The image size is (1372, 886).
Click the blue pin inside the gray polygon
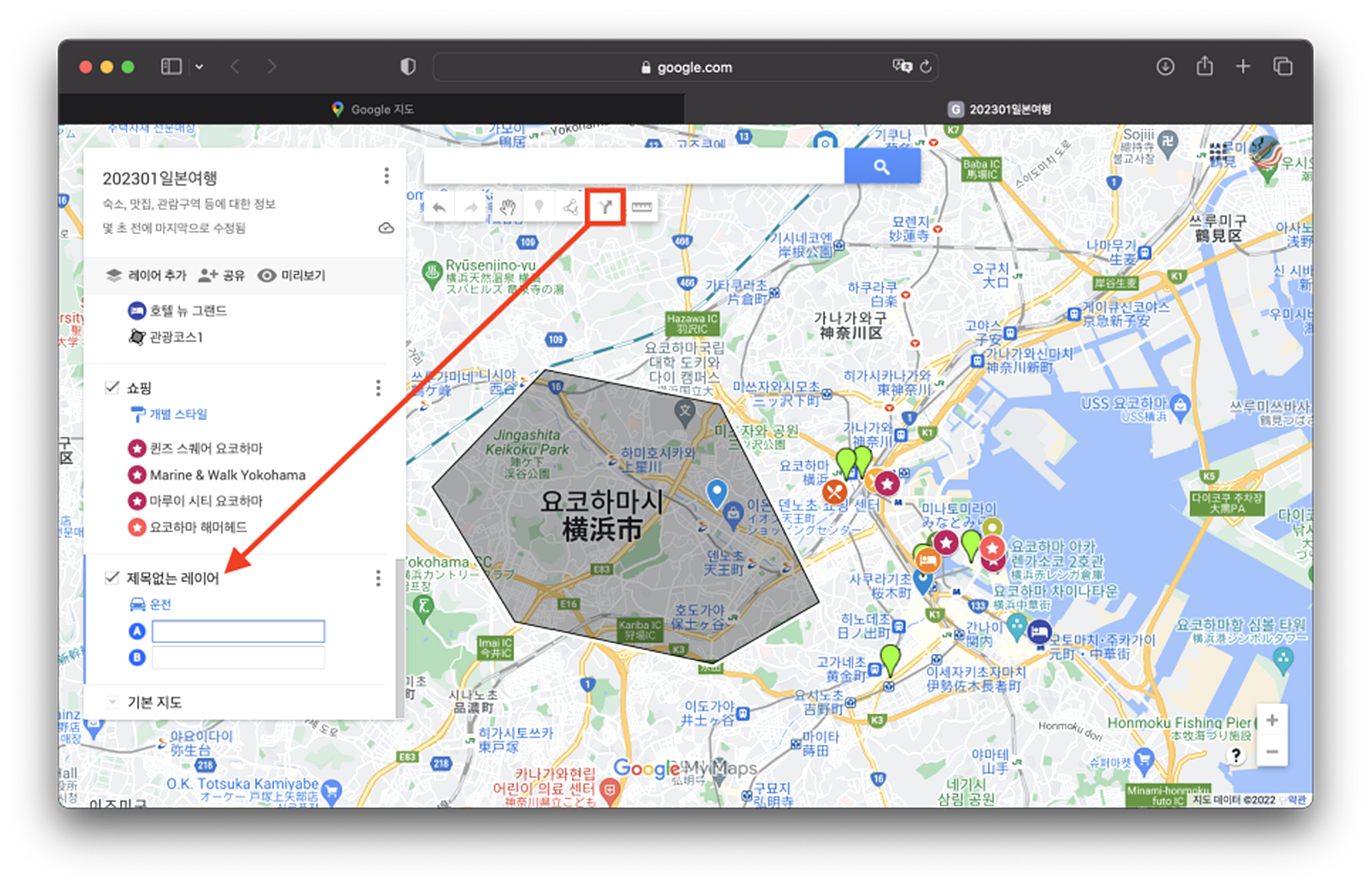point(716,492)
